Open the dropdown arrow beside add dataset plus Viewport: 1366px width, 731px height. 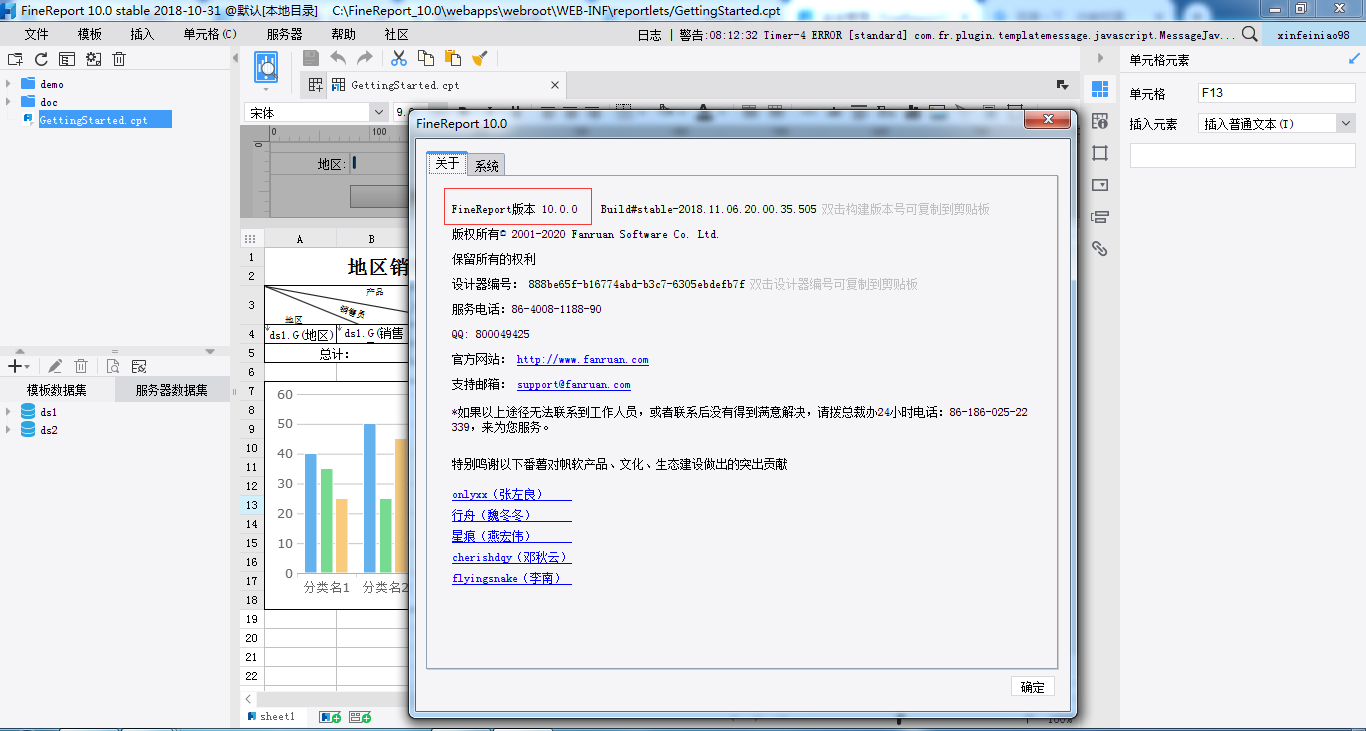pyautogui.click(x=27, y=368)
